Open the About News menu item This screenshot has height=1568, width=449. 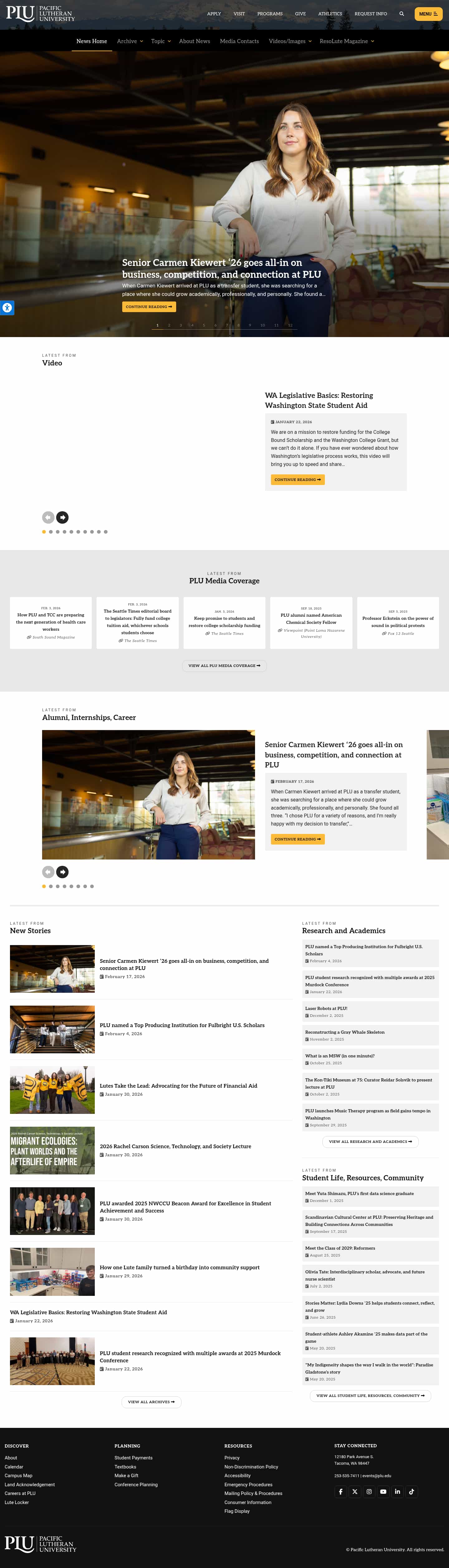(x=195, y=41)
